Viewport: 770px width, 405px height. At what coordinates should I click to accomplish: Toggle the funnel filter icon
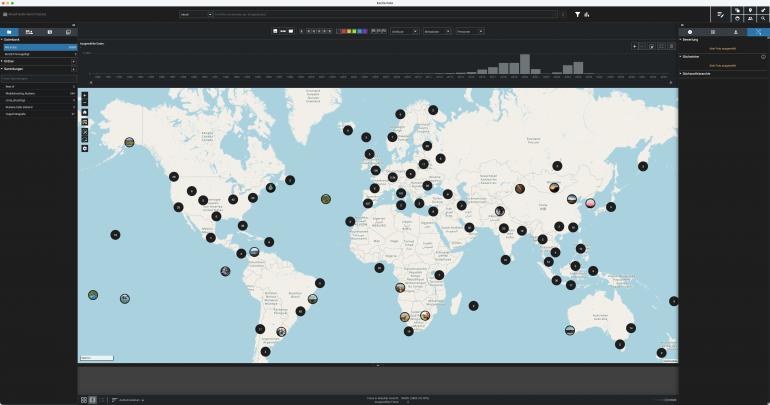tap(578, 15)
